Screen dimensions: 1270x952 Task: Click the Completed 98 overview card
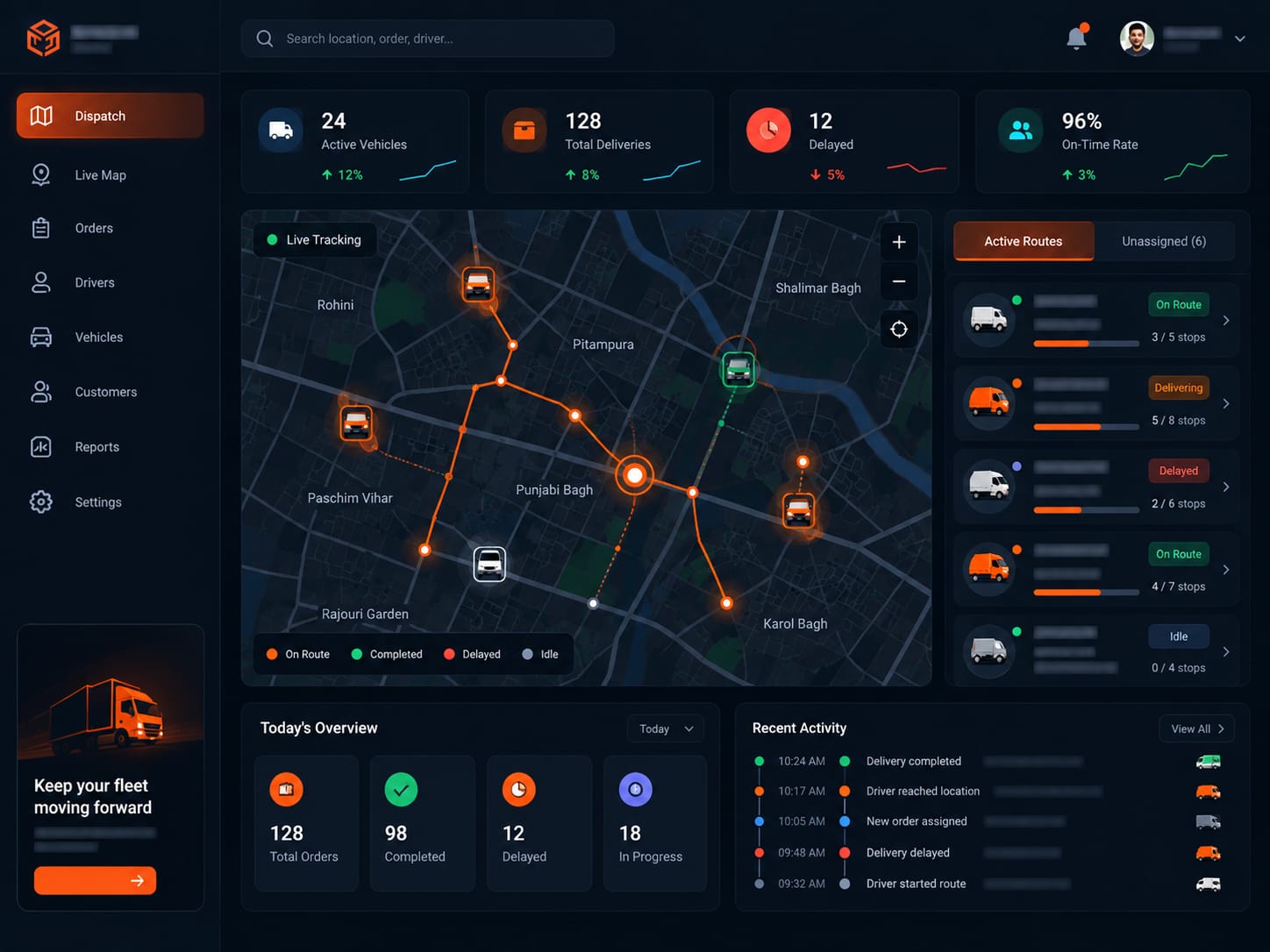pos(423,824)
